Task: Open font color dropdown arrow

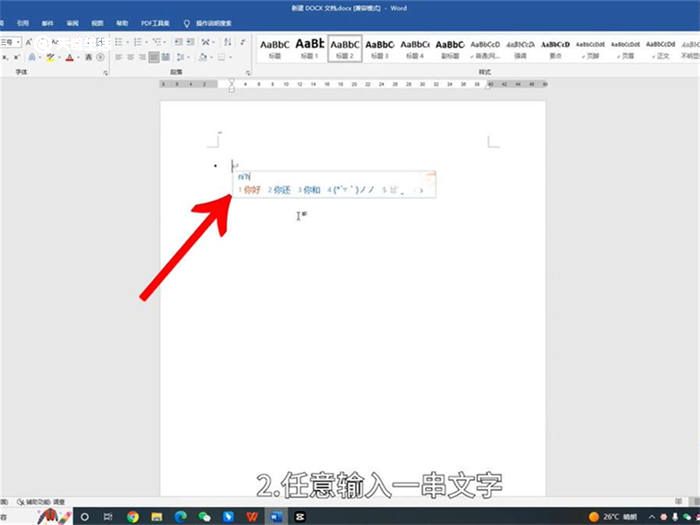Action: tap(78, 58)
